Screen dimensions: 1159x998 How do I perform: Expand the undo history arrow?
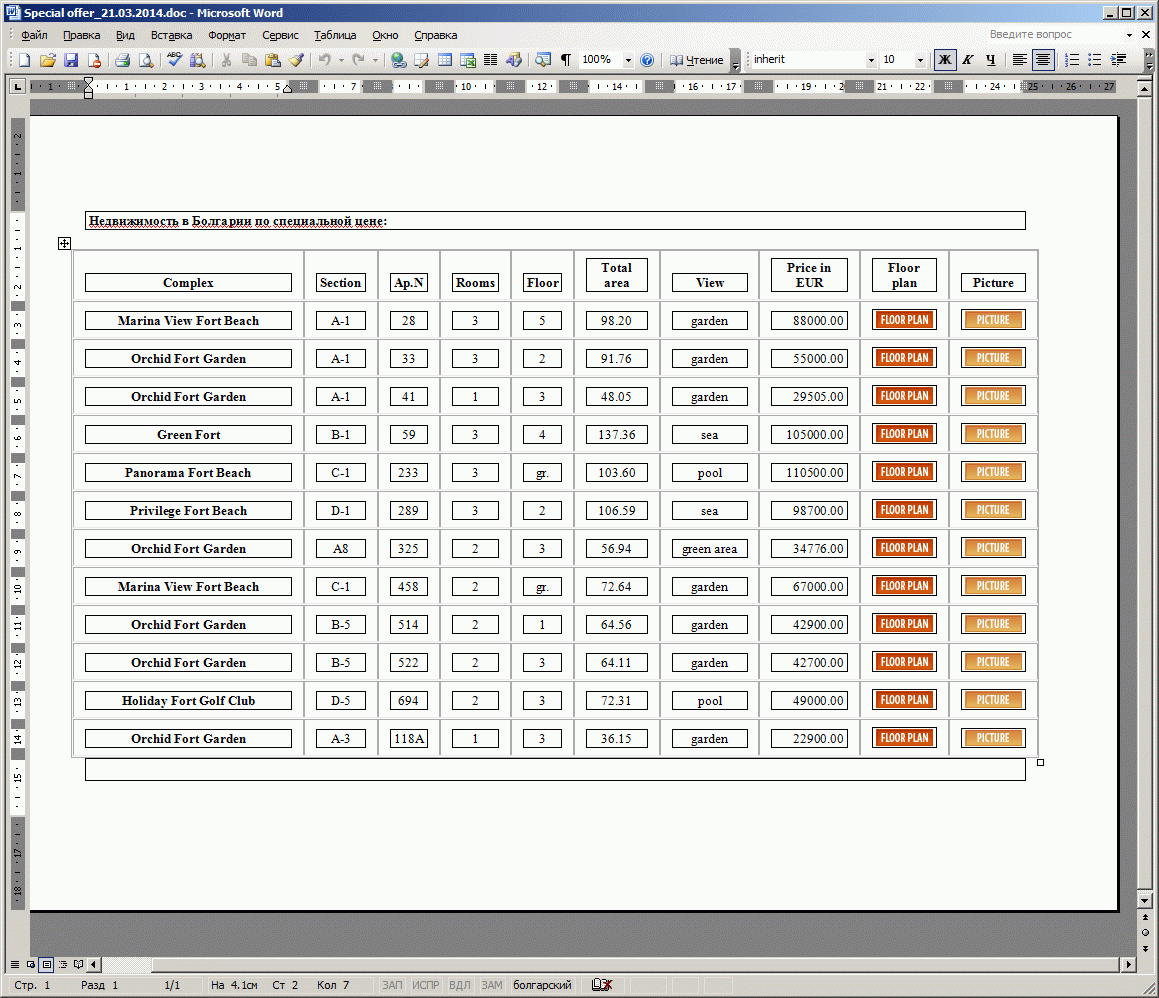coord(341,60)
